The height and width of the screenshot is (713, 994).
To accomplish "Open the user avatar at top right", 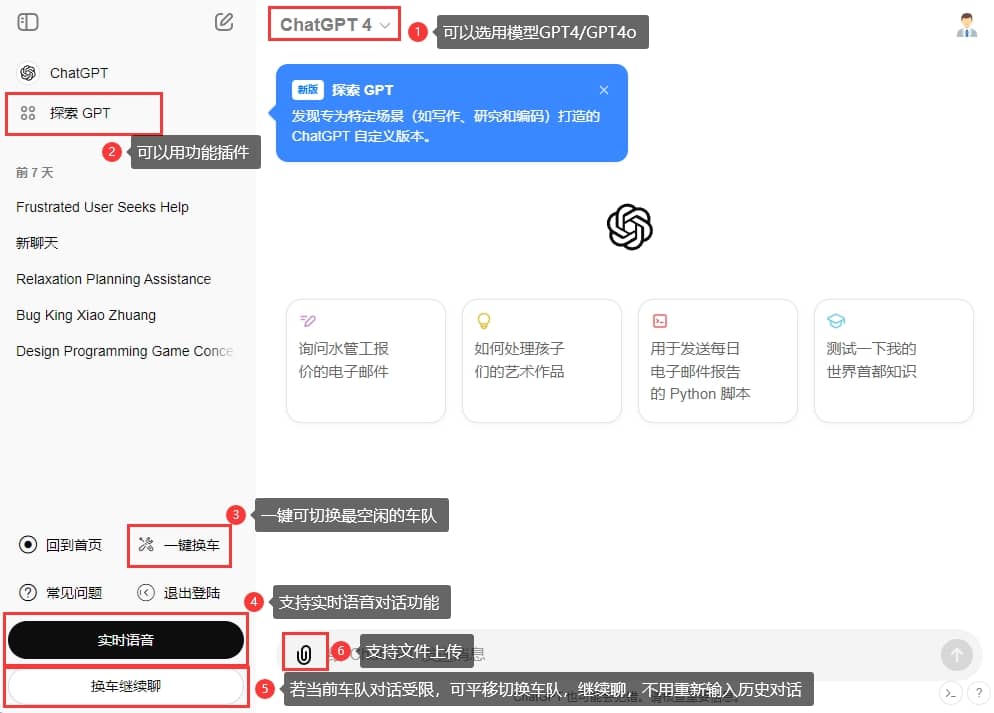I will click(x=966, y=25).
